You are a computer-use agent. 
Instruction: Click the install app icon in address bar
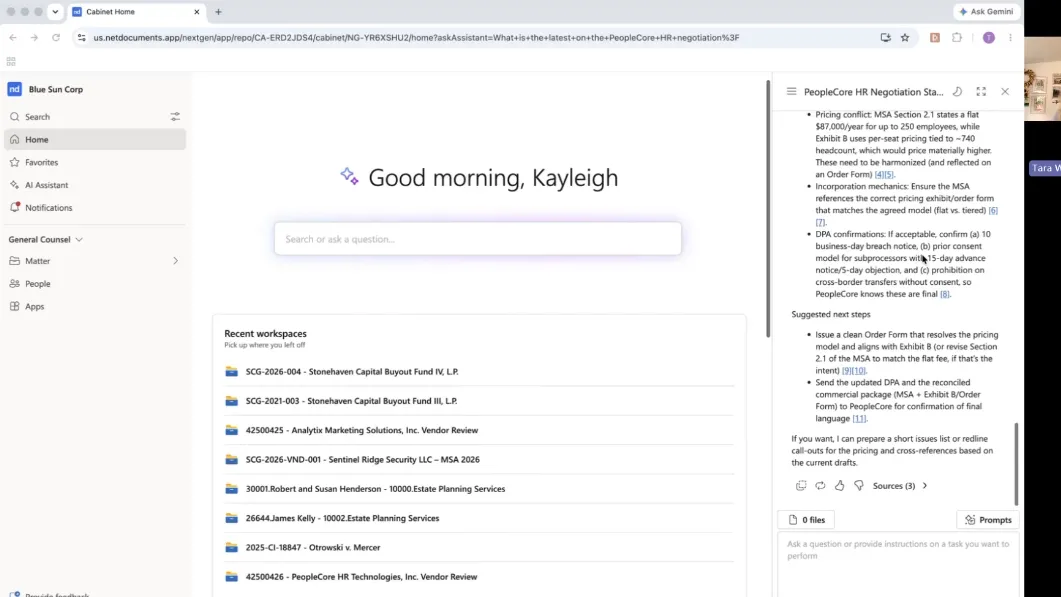pyautogui.click(x=885, y=38)
